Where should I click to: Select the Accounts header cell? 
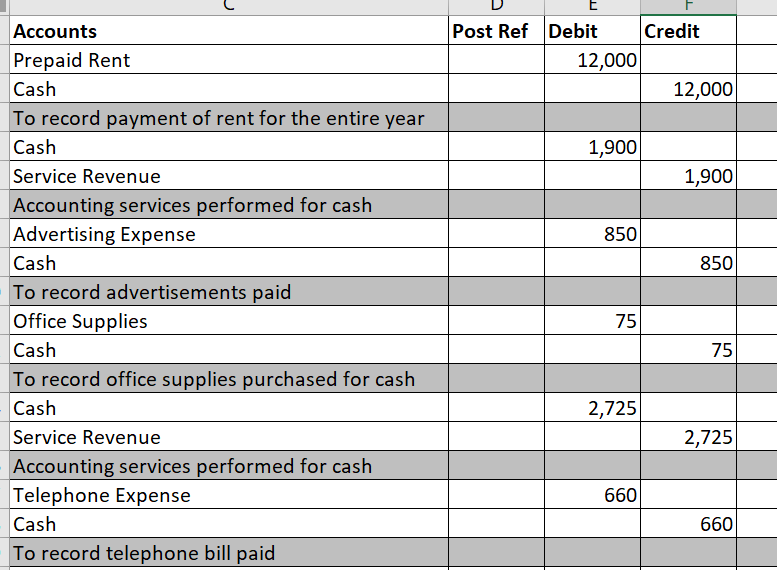tap(229, 31)
